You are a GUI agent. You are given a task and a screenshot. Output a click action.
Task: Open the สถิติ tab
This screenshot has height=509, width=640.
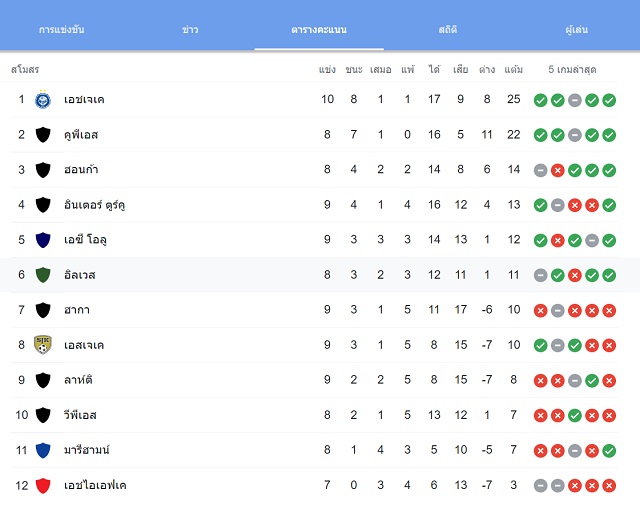click(448, 29)
